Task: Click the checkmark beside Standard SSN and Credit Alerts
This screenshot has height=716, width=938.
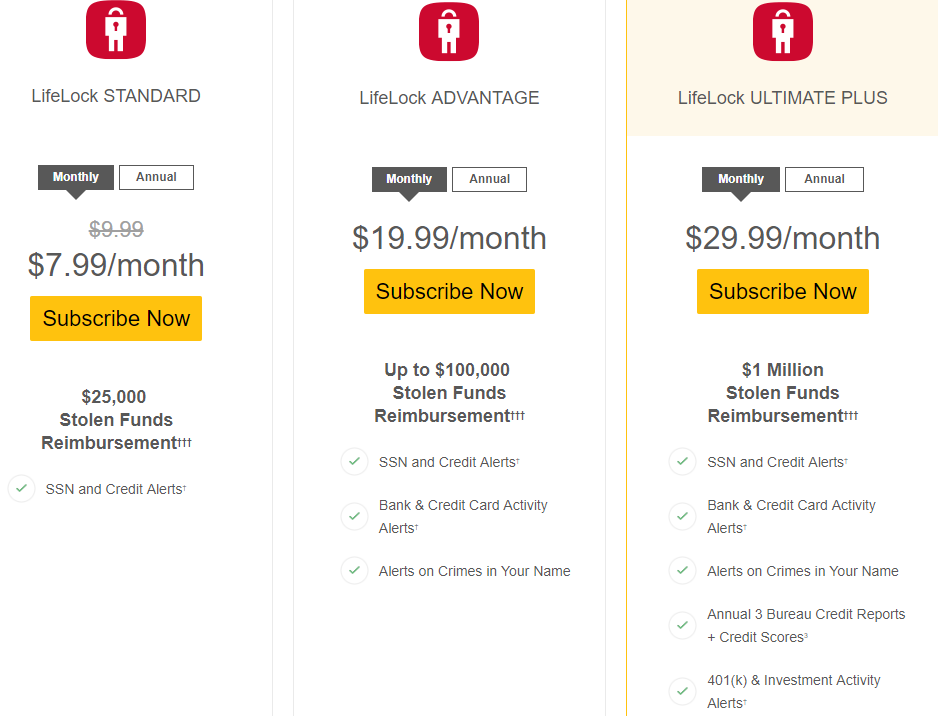Action: (22, 489)
